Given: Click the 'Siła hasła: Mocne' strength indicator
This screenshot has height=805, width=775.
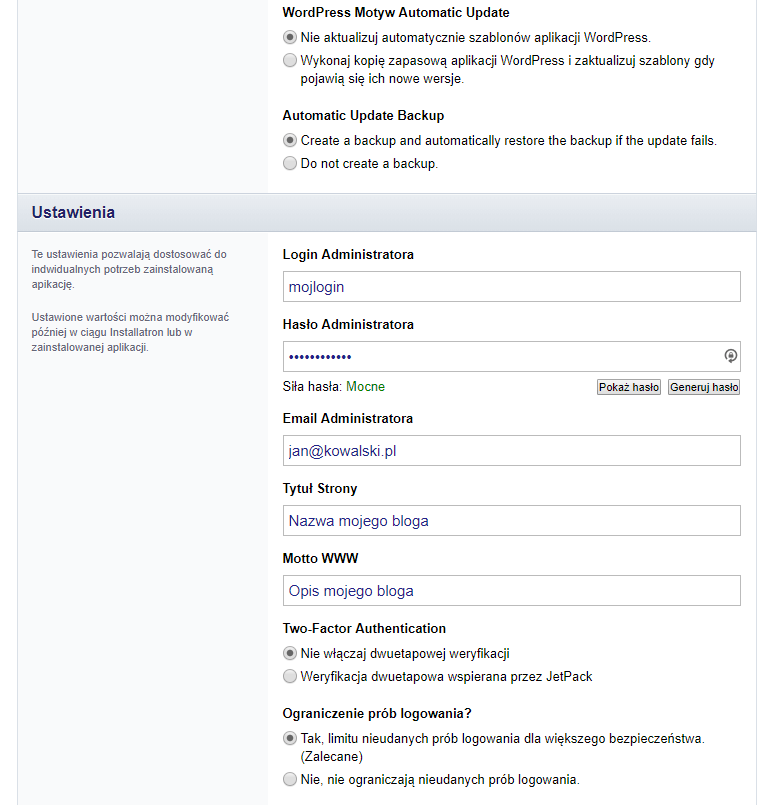Looking at the screenshot, I should click(333, 387).
